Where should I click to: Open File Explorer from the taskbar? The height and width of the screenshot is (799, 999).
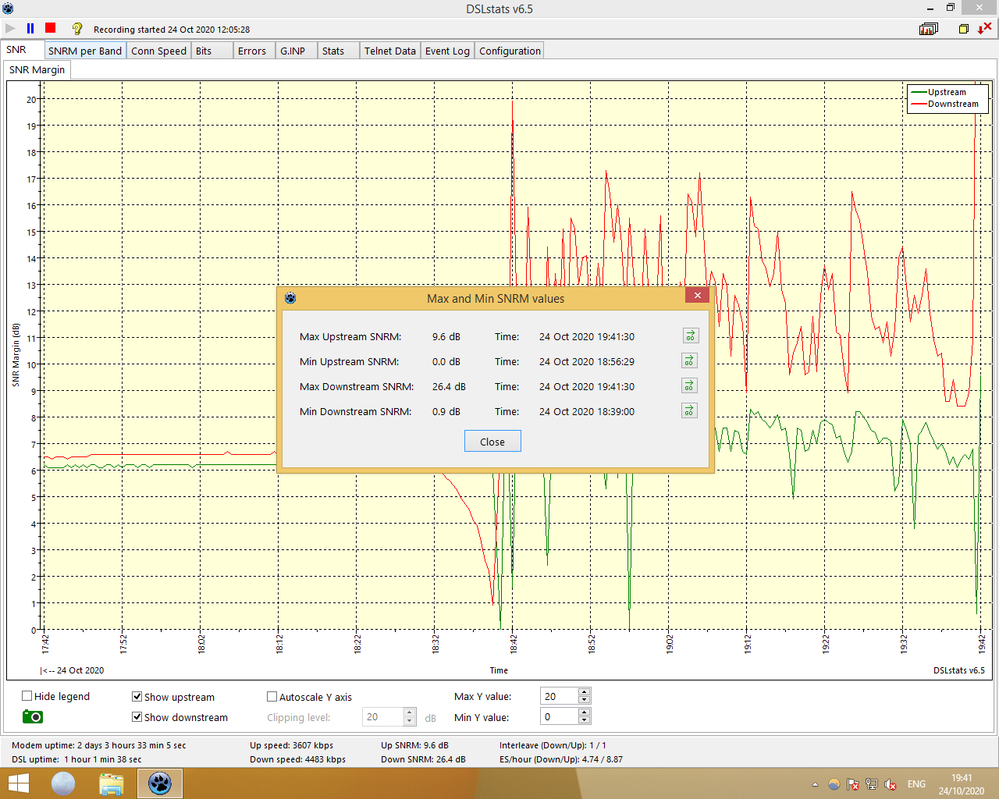pyautogui.click(x=111, y=782)
